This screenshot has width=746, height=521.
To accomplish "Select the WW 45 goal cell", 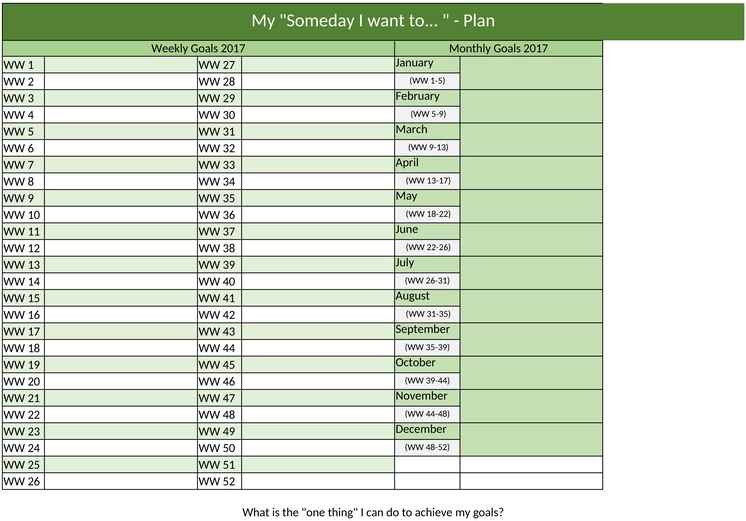I will (317, 364).
